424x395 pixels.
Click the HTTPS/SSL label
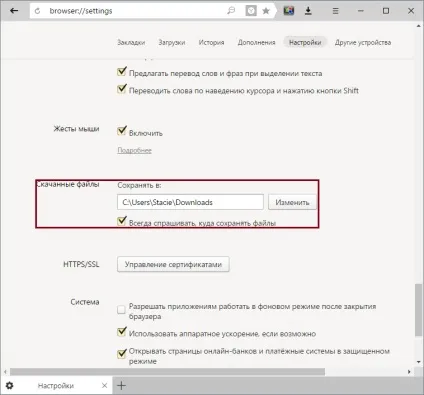81,264
